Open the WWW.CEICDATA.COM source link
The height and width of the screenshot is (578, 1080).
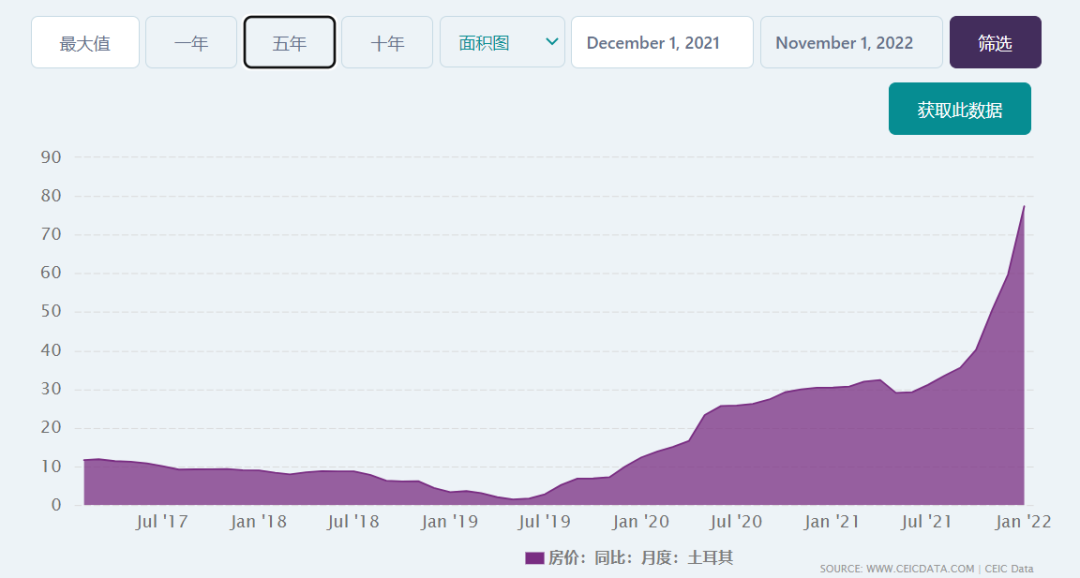coord(919,569)
